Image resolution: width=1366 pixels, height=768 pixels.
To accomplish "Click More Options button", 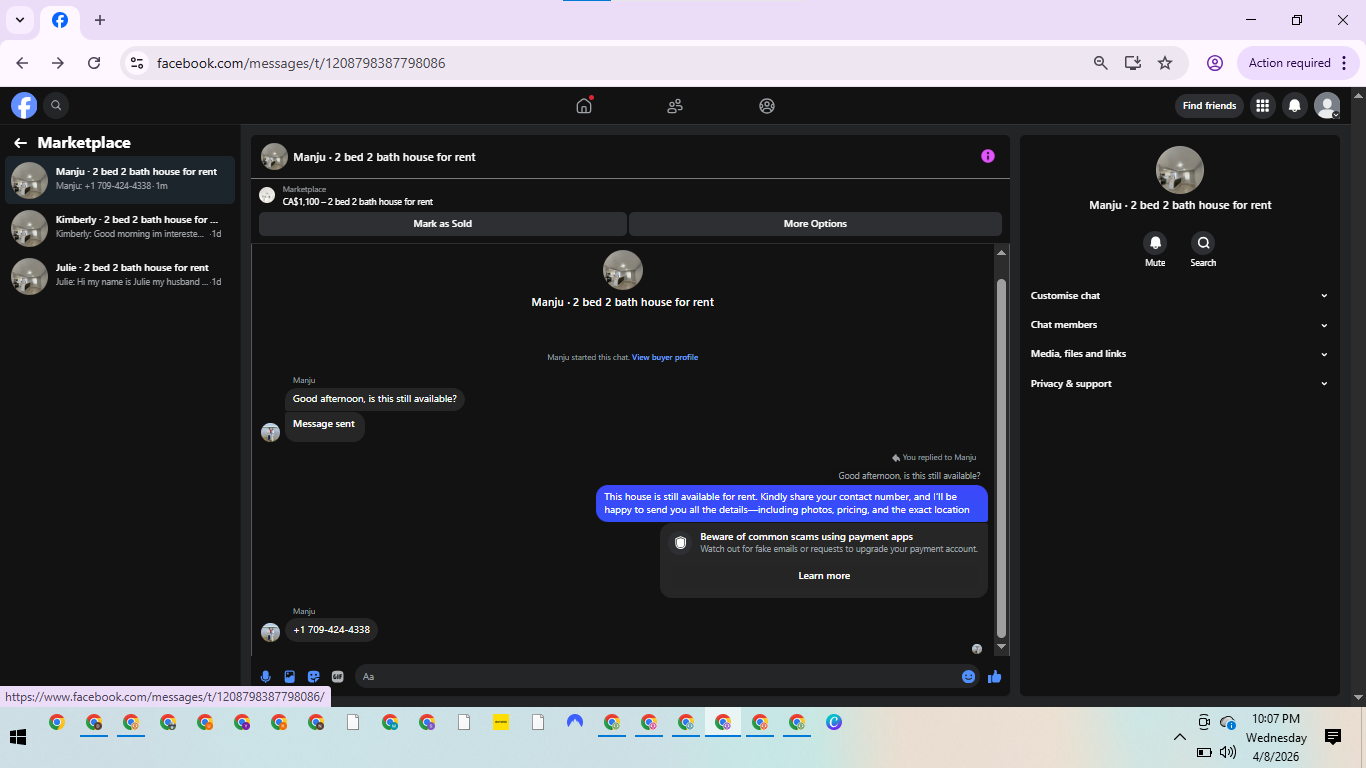I will point(815,224).
